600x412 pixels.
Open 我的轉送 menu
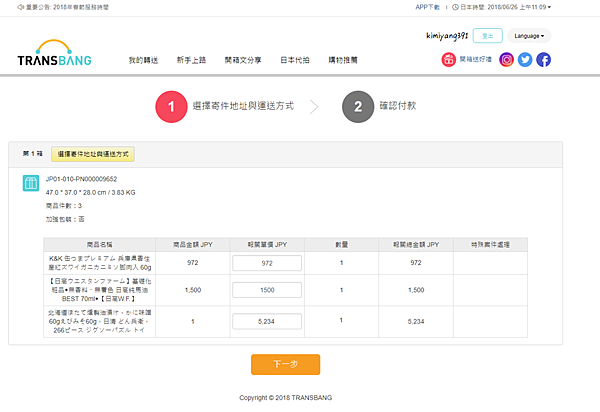pos(143,60)
